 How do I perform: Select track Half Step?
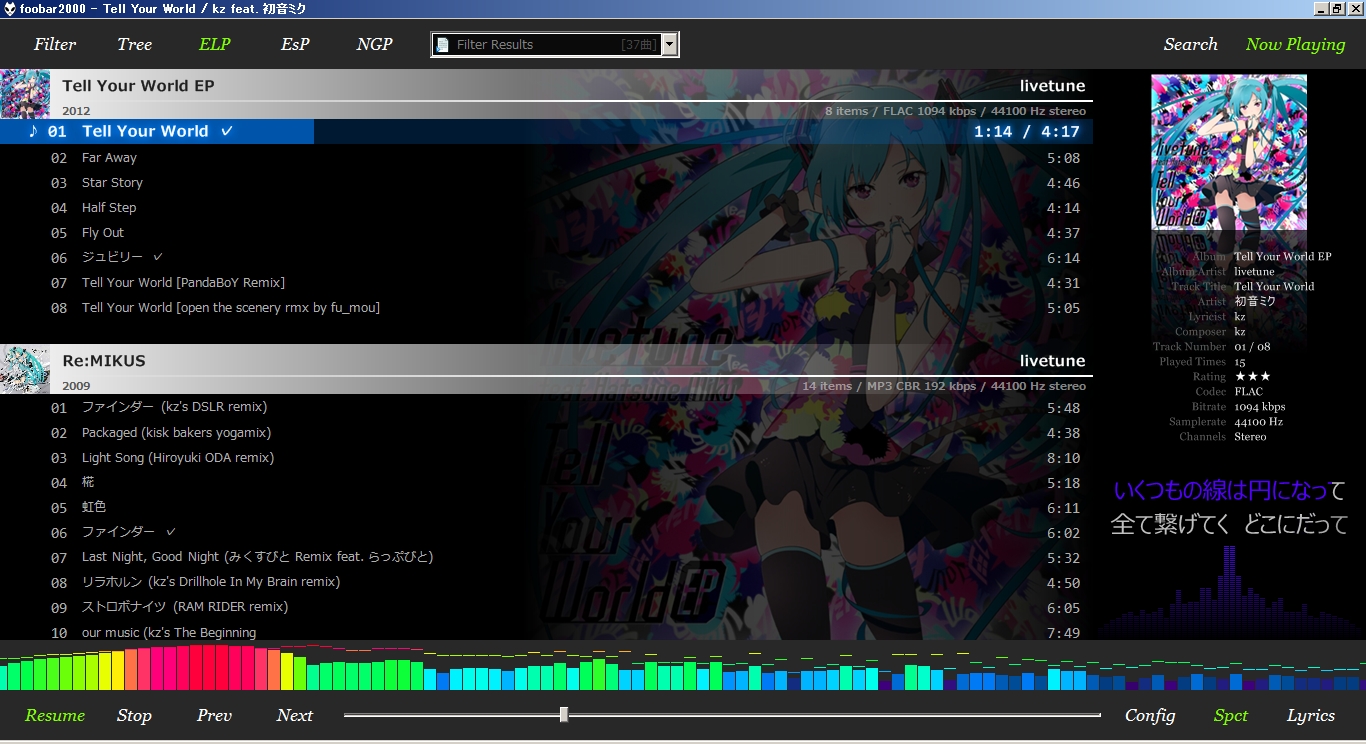pyautogui.click(x=546, y=207)
